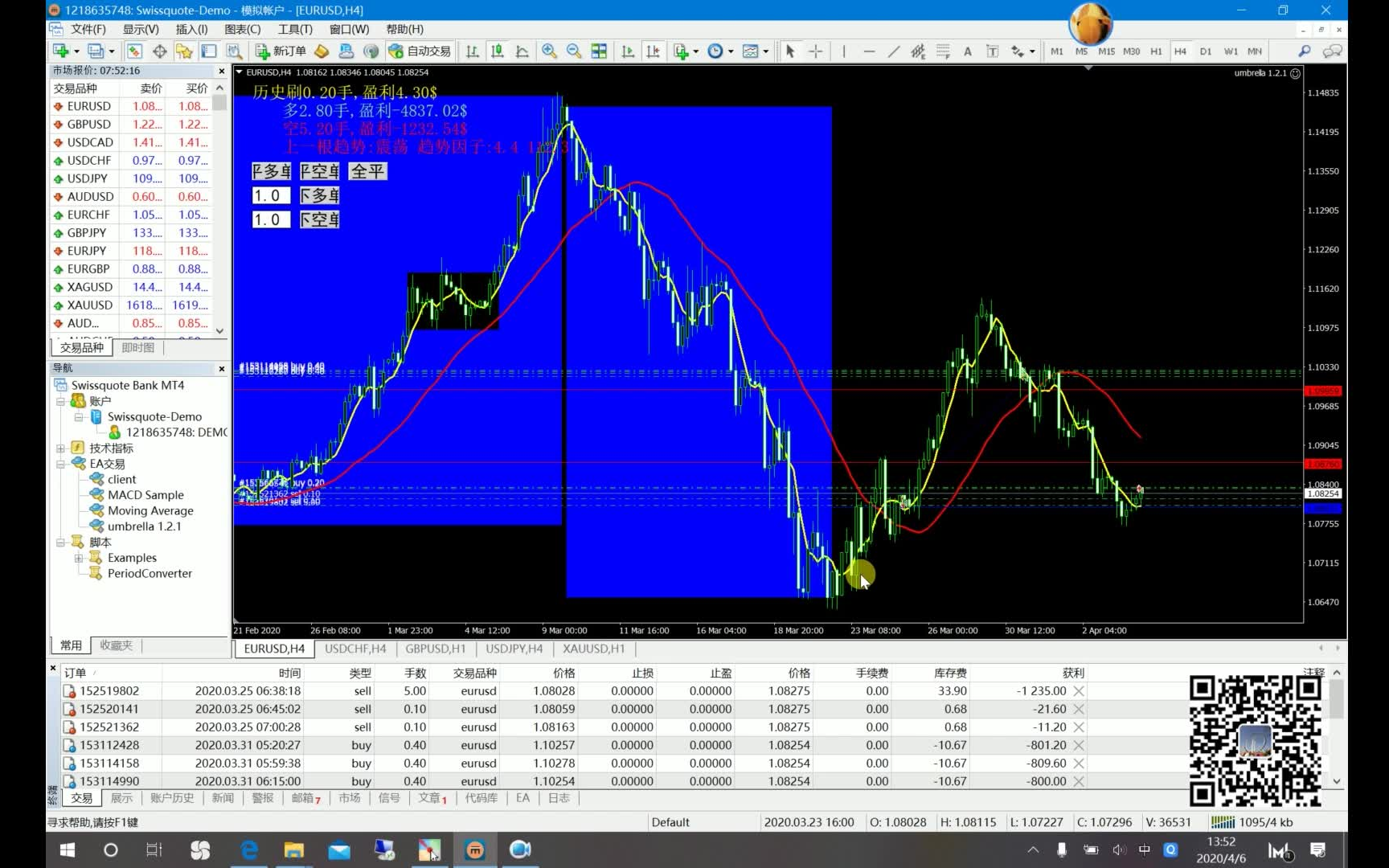Switch timeframe to M1
Image resolution: width=1389 pixels, height=868 pixels.
point(1056,51)
